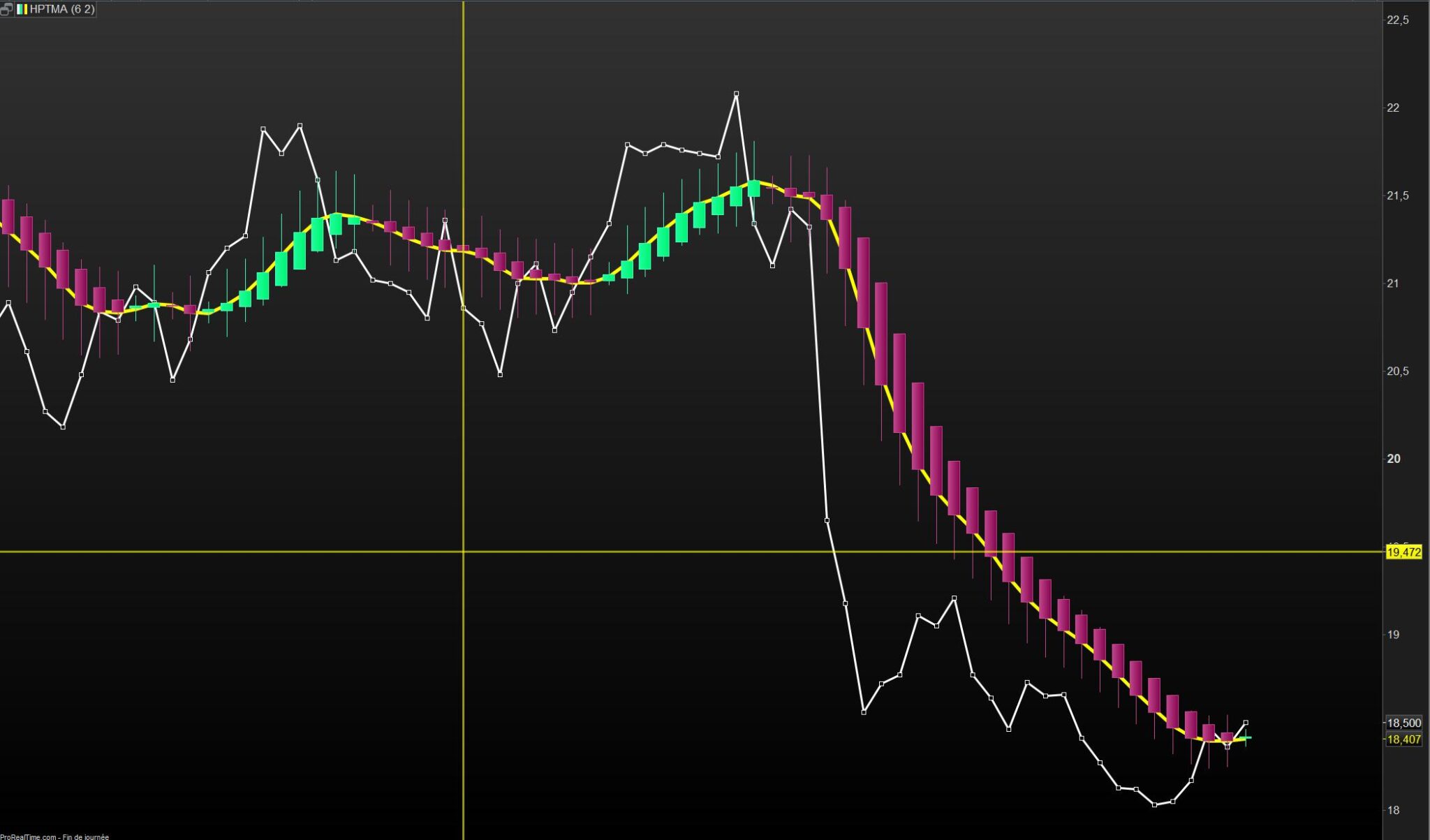Click the final small green candle at right
This screenshot has height=840, width=1430.
pos(1246,737)
